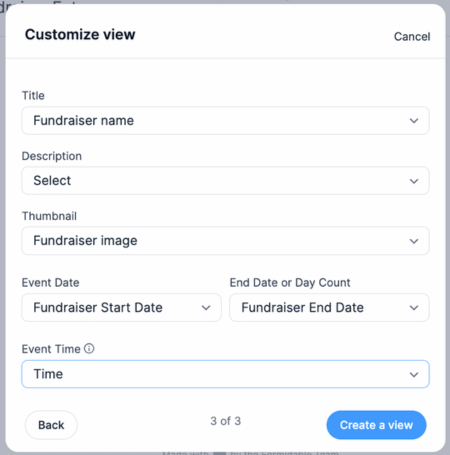Screen dimensions: 450x455
Task: Open End Date or Day Count dropdown
Action: point(329,307)
